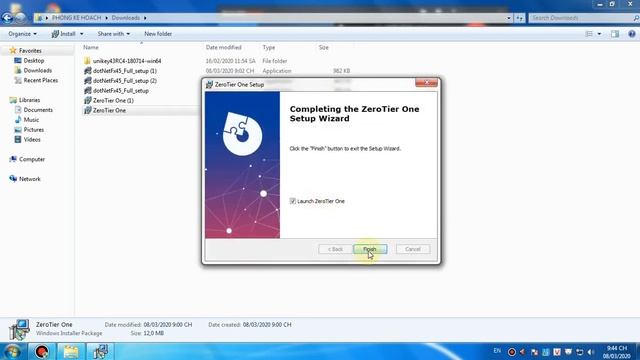Select Computer in navigation pane
Viewport: 640px width, 360px height.
(x=32, y=159)
